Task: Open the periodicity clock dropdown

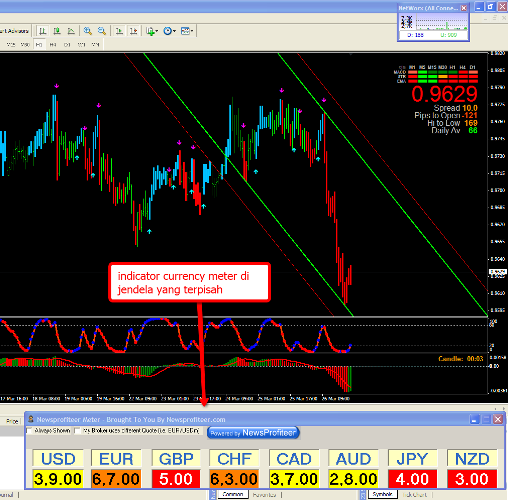Action: (x=169, y=31)
